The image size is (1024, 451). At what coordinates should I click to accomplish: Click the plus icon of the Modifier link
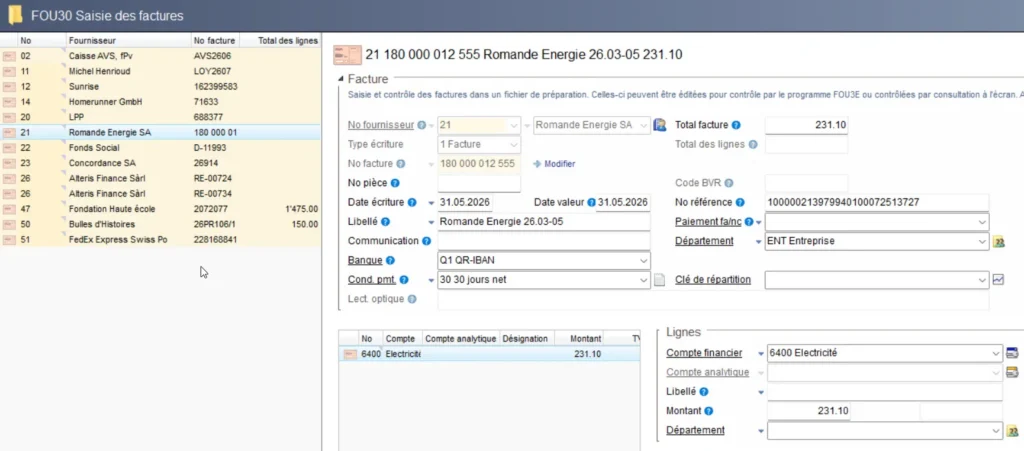tap(537, 164)
